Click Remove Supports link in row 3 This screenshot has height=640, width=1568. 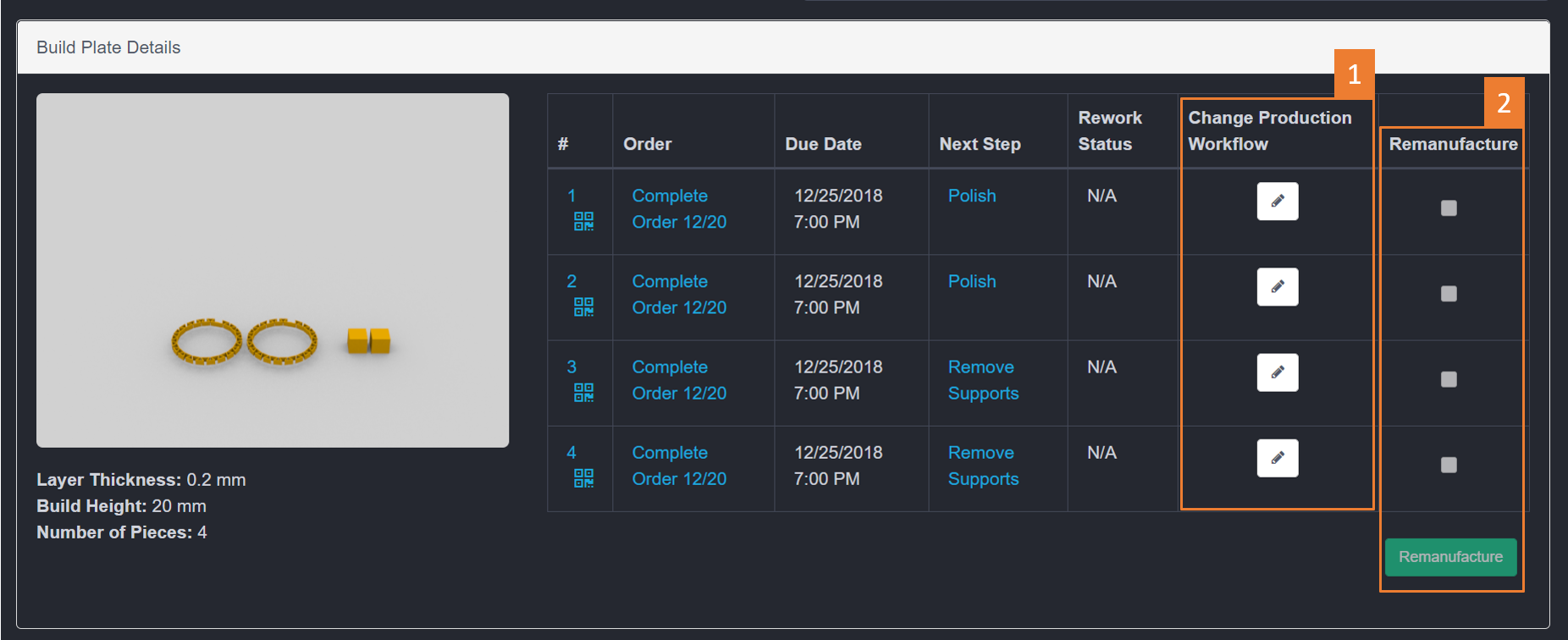click(982, 380)
